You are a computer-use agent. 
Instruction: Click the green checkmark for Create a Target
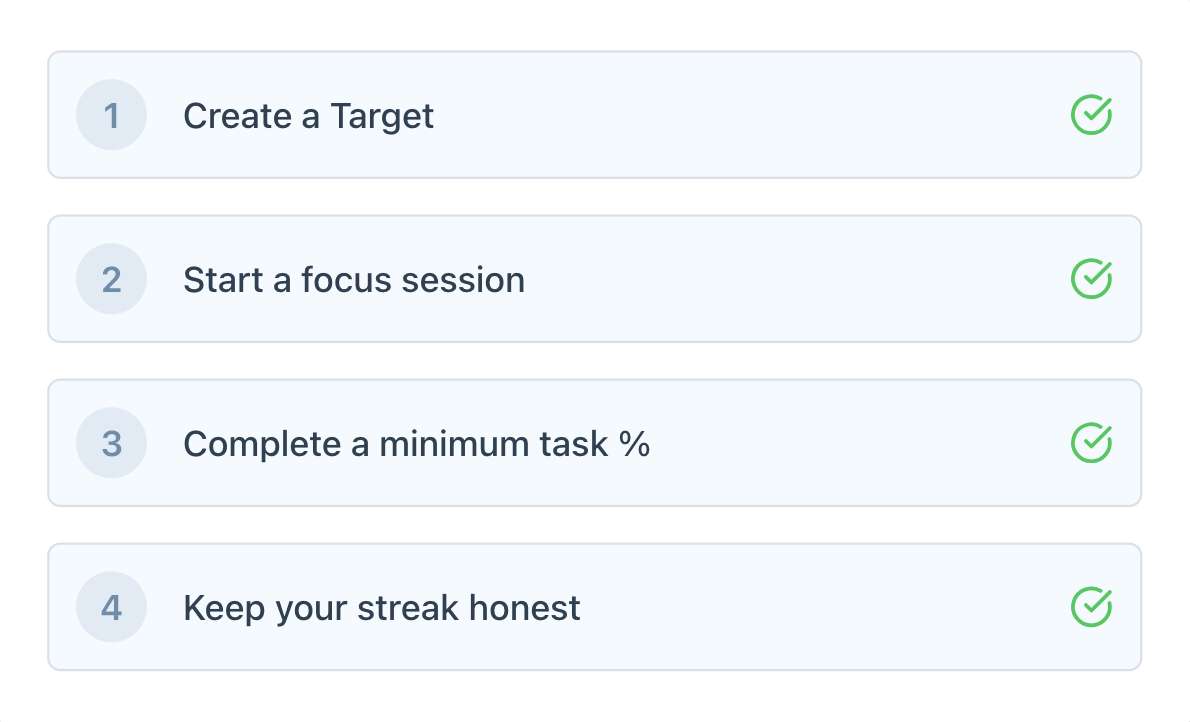pos(1091,115)
